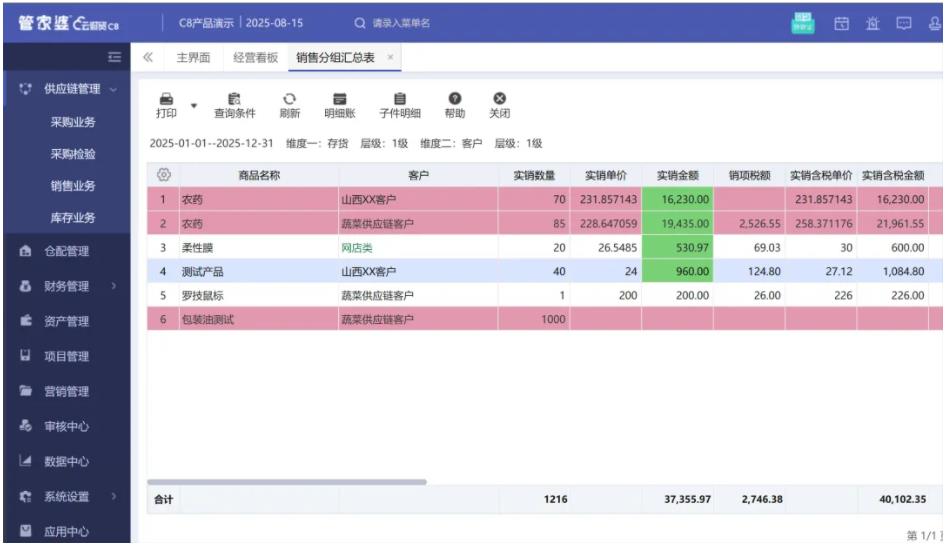The height and width of the screenshot is (550, 950).
Task: Open 库存业务 sidebar item
Action: pyautogui.click(x=73, y=218)
